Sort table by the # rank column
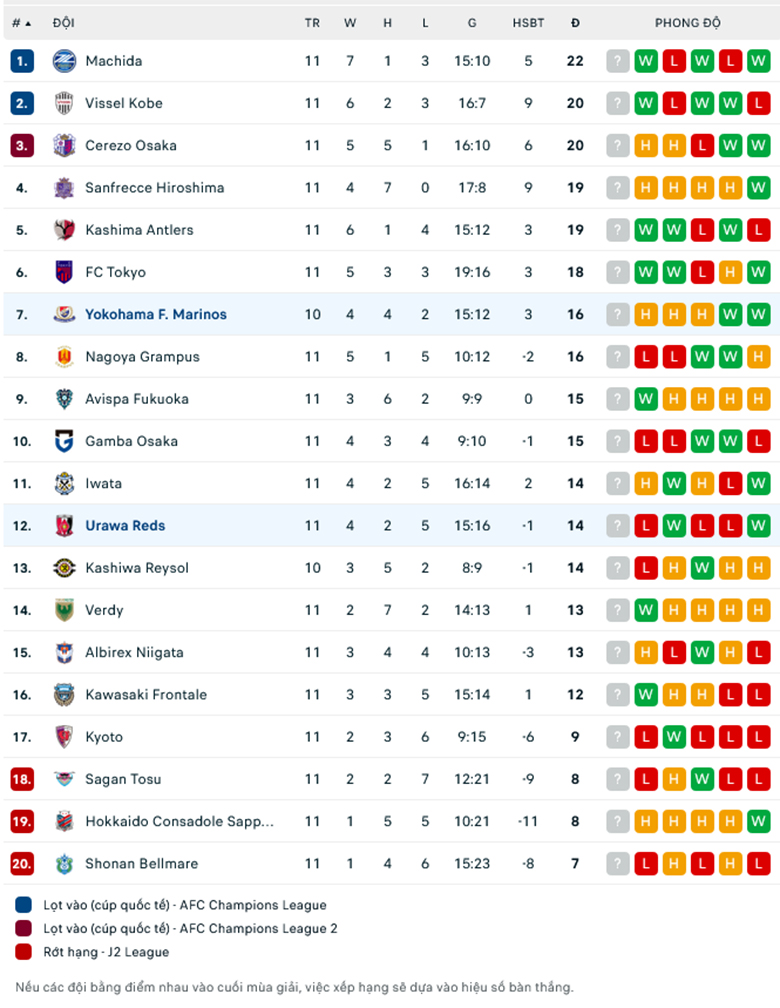 [x=21, y=23]
